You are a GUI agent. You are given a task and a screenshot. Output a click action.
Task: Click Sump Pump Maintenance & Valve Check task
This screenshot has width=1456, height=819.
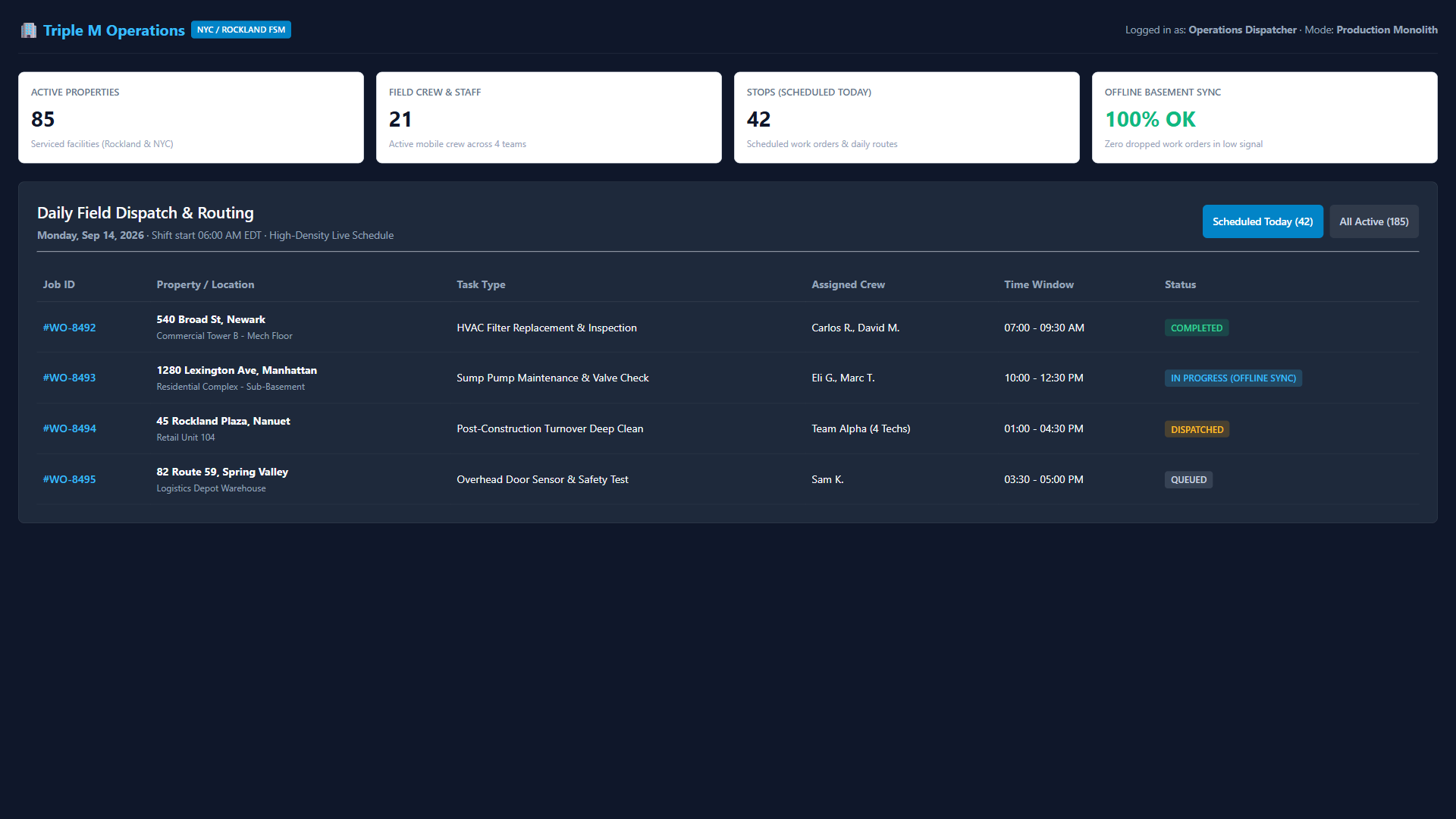(553, 378)
